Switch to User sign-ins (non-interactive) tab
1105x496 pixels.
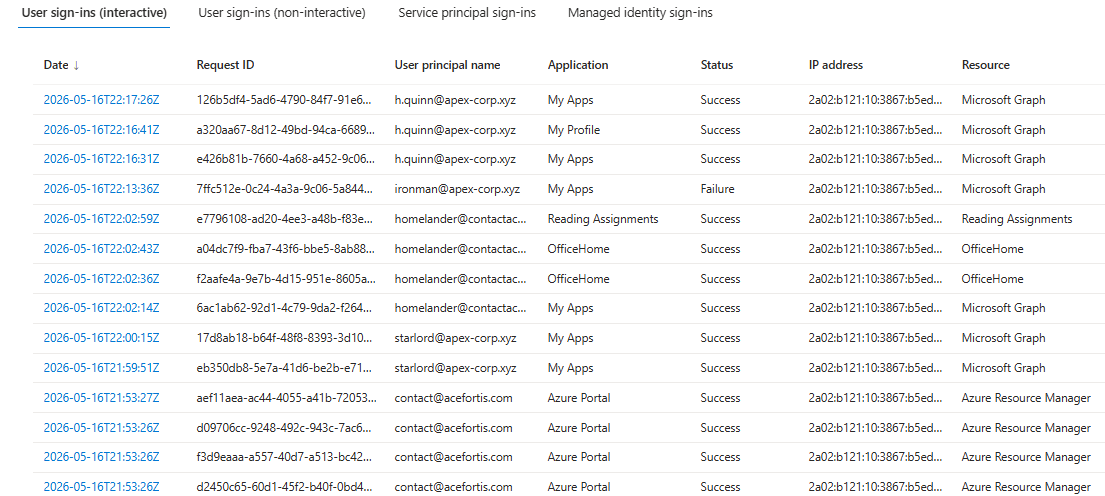tap(282, 13)
